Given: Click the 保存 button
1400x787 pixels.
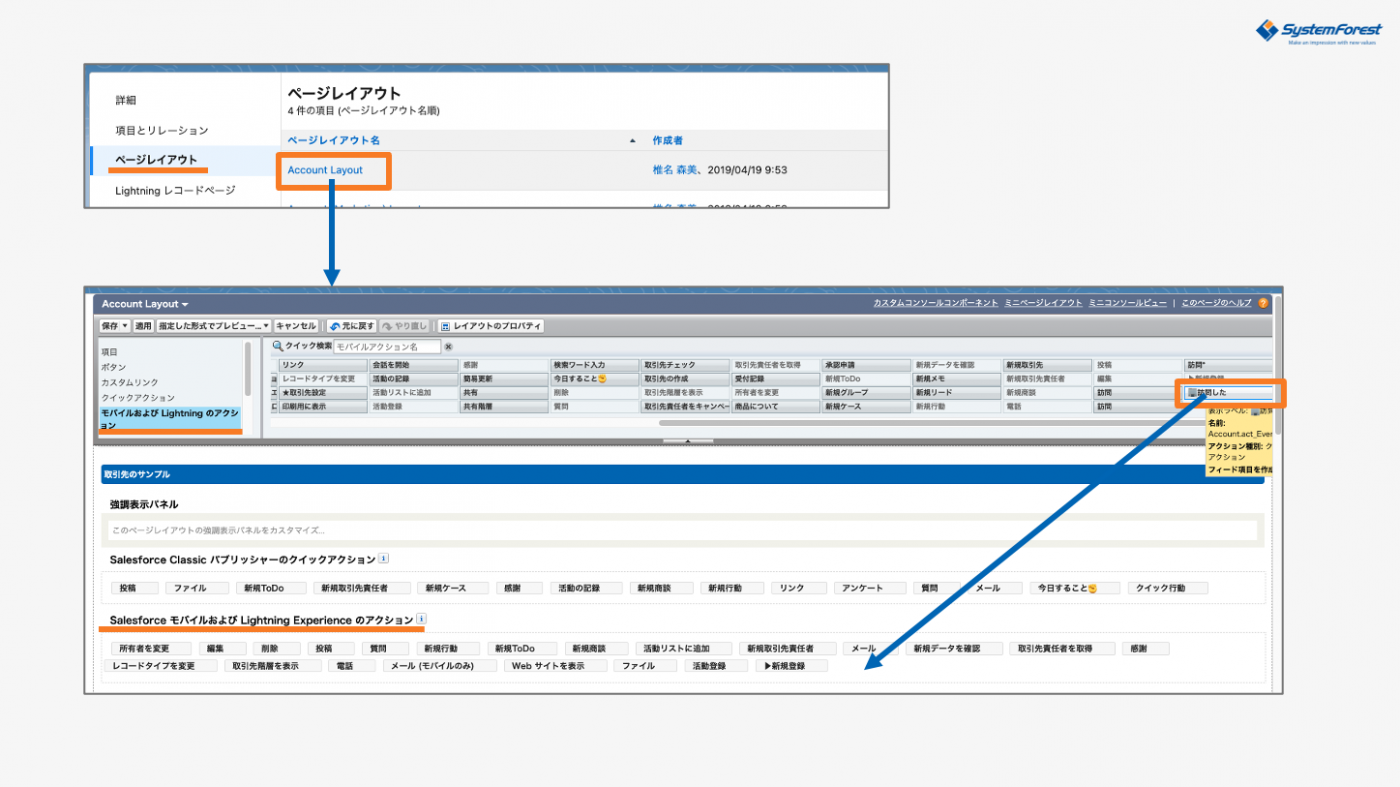Looking at the screenshot, I should click(109, 326).
